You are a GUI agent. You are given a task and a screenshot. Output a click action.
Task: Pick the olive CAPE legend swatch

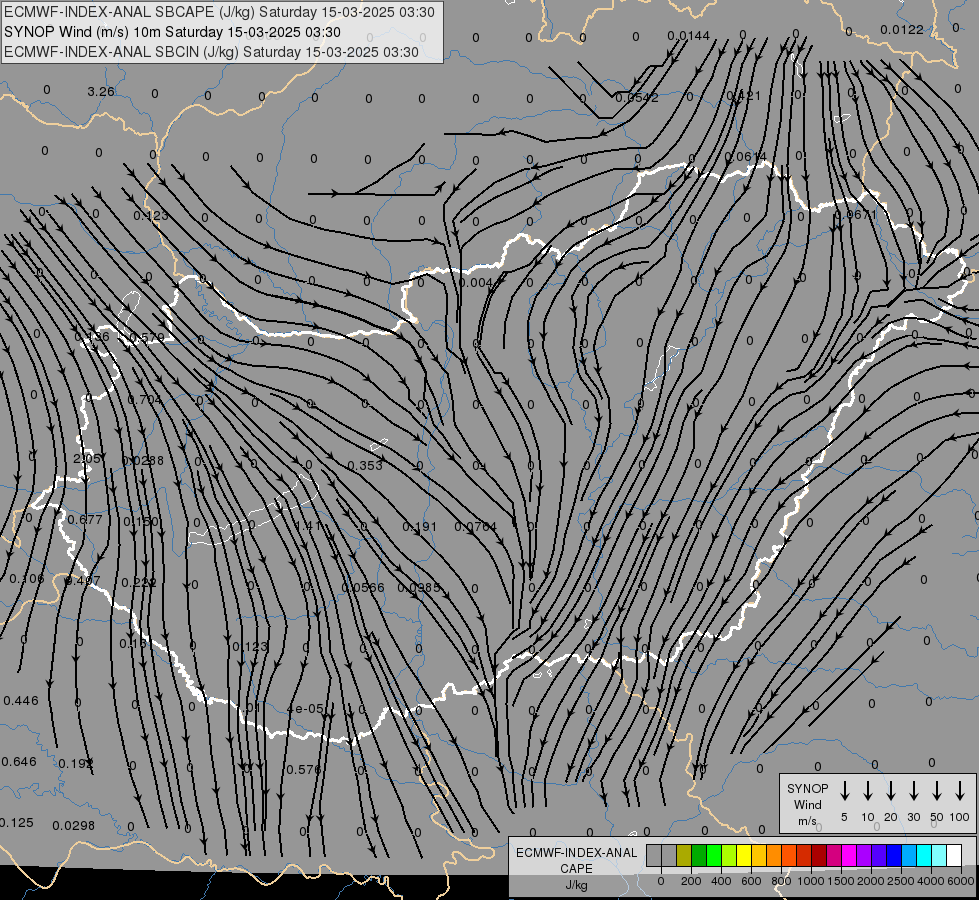tap(684, 855)
